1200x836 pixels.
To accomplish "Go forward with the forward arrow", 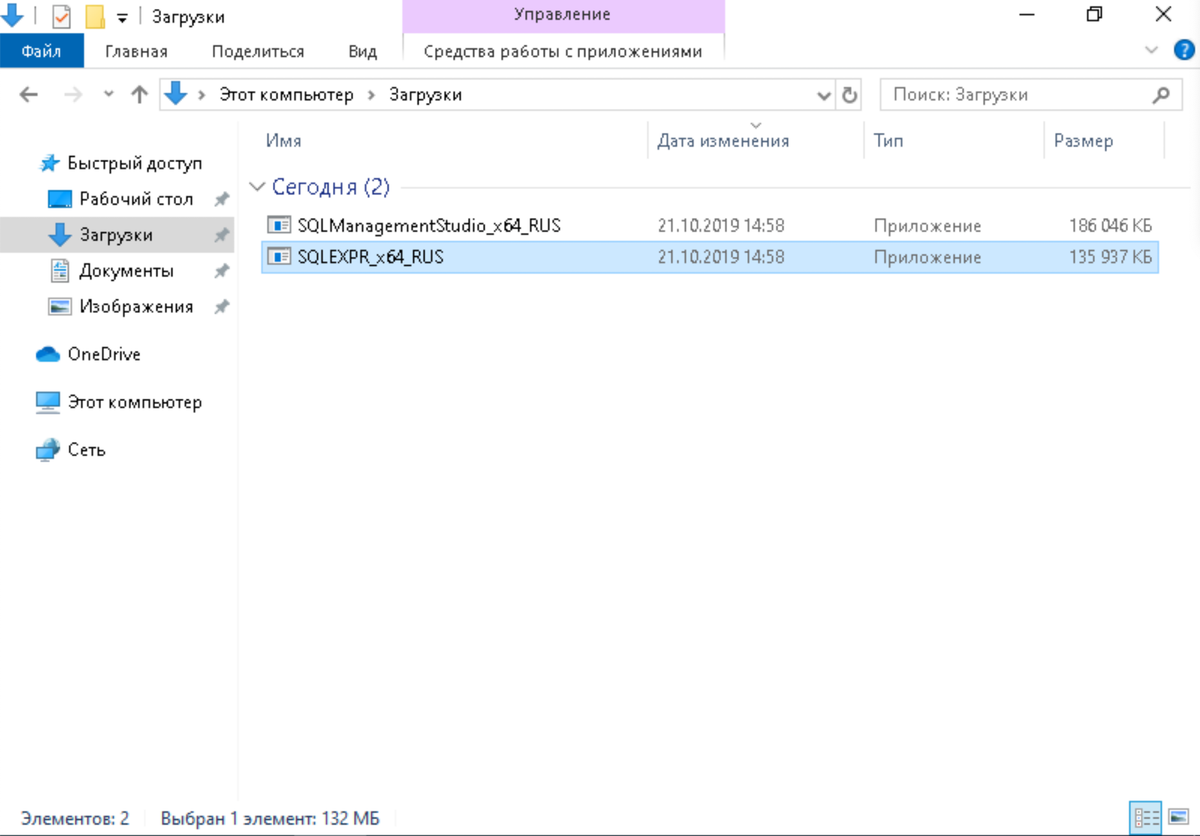I will pos(73,95).
